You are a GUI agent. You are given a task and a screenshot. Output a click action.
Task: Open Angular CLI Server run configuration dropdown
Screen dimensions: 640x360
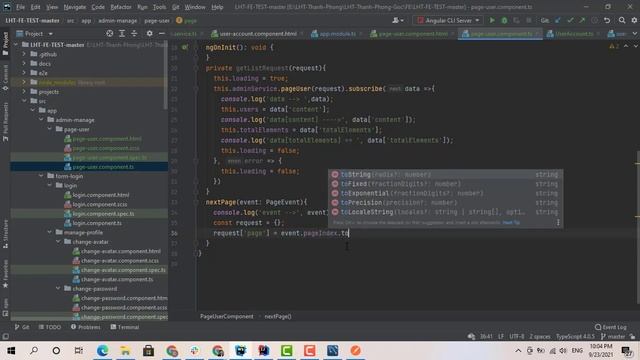coord(448,20)
